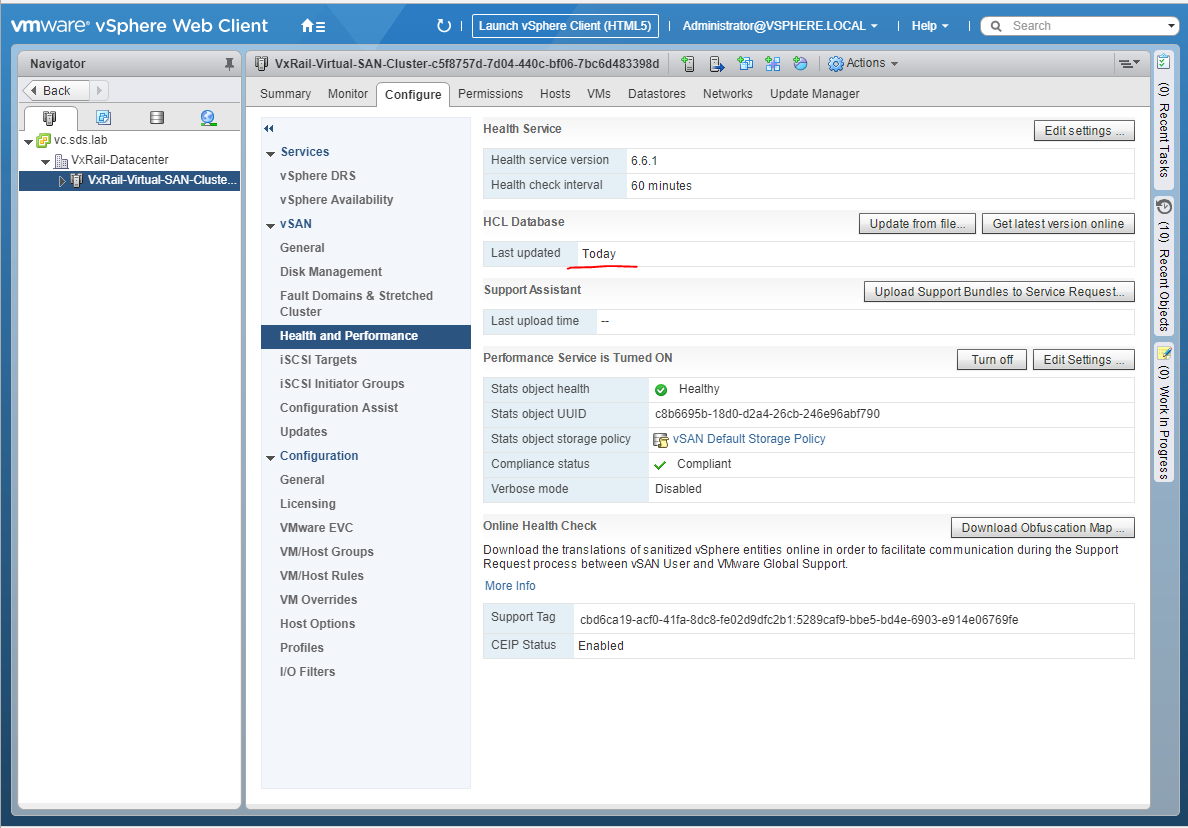This screenshot has height=828, width=1188.
Task: Click Upload Support Bundles to Service Request
Action: pyautogui.click(x=999, y=292)
